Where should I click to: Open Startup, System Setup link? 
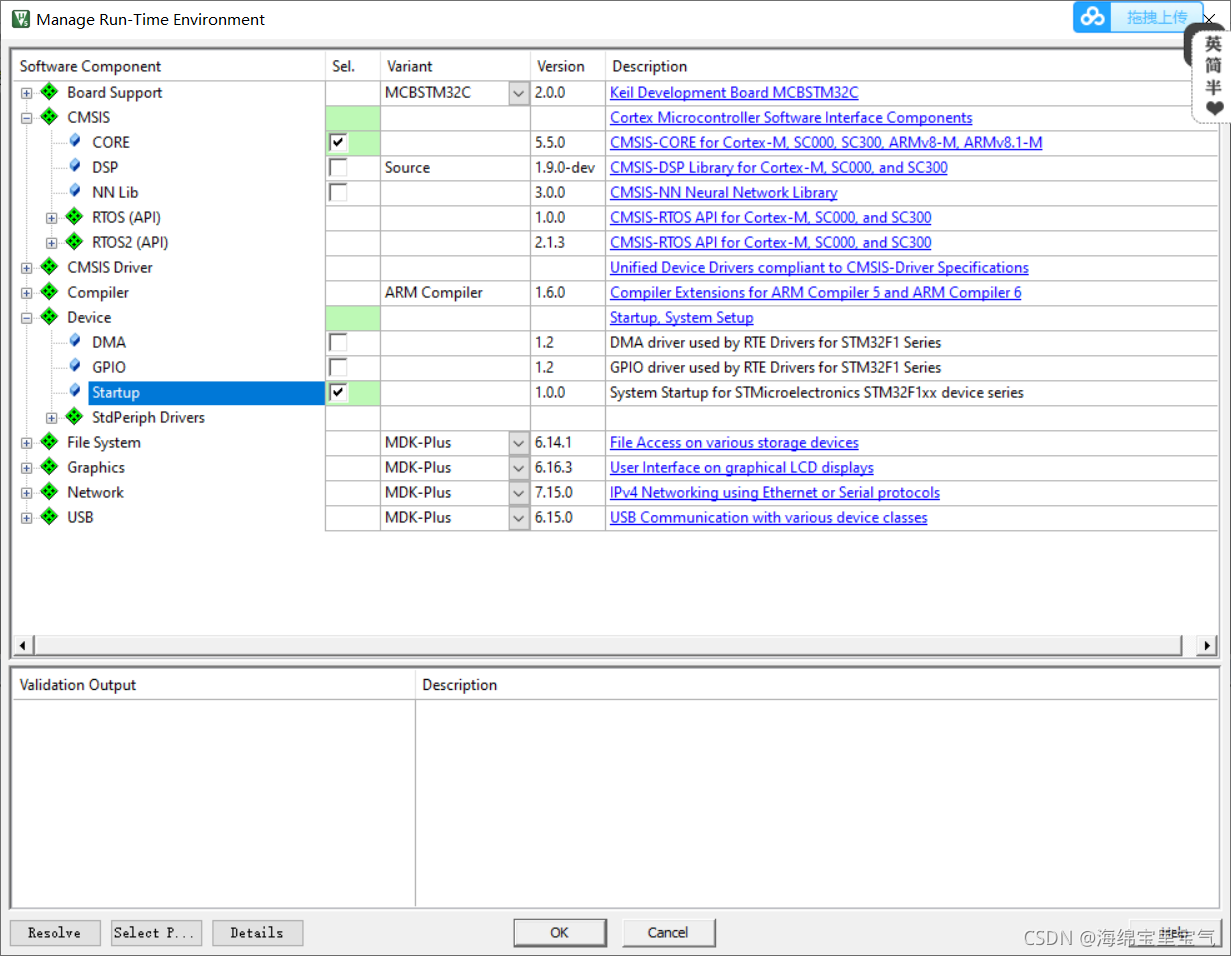click(681, 317)
